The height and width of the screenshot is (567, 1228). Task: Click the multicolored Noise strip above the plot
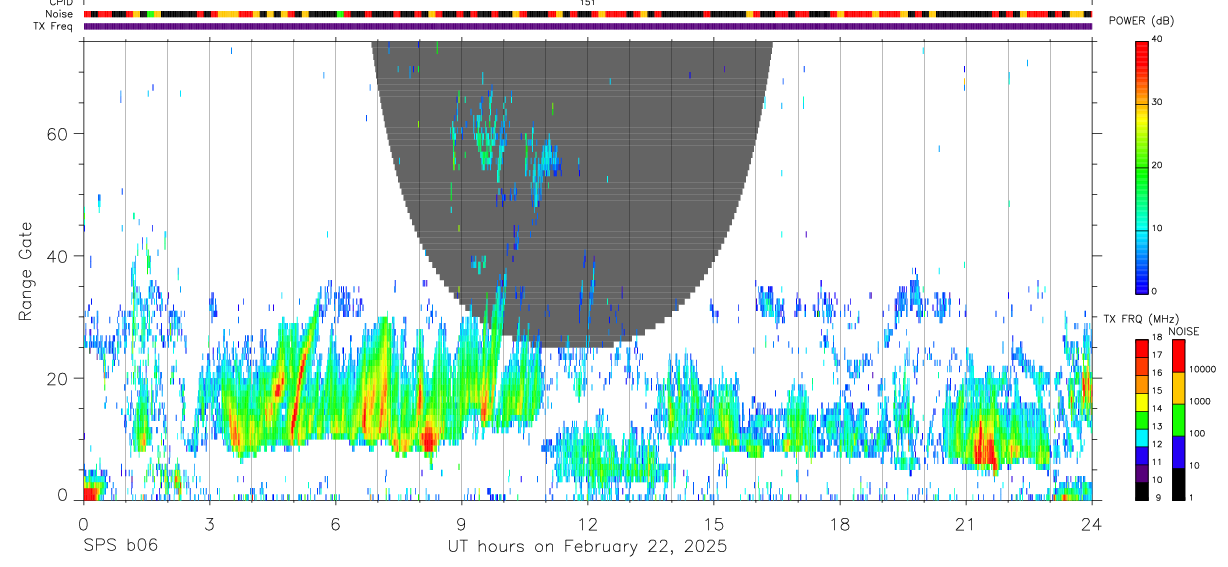(x=588, y=14)
